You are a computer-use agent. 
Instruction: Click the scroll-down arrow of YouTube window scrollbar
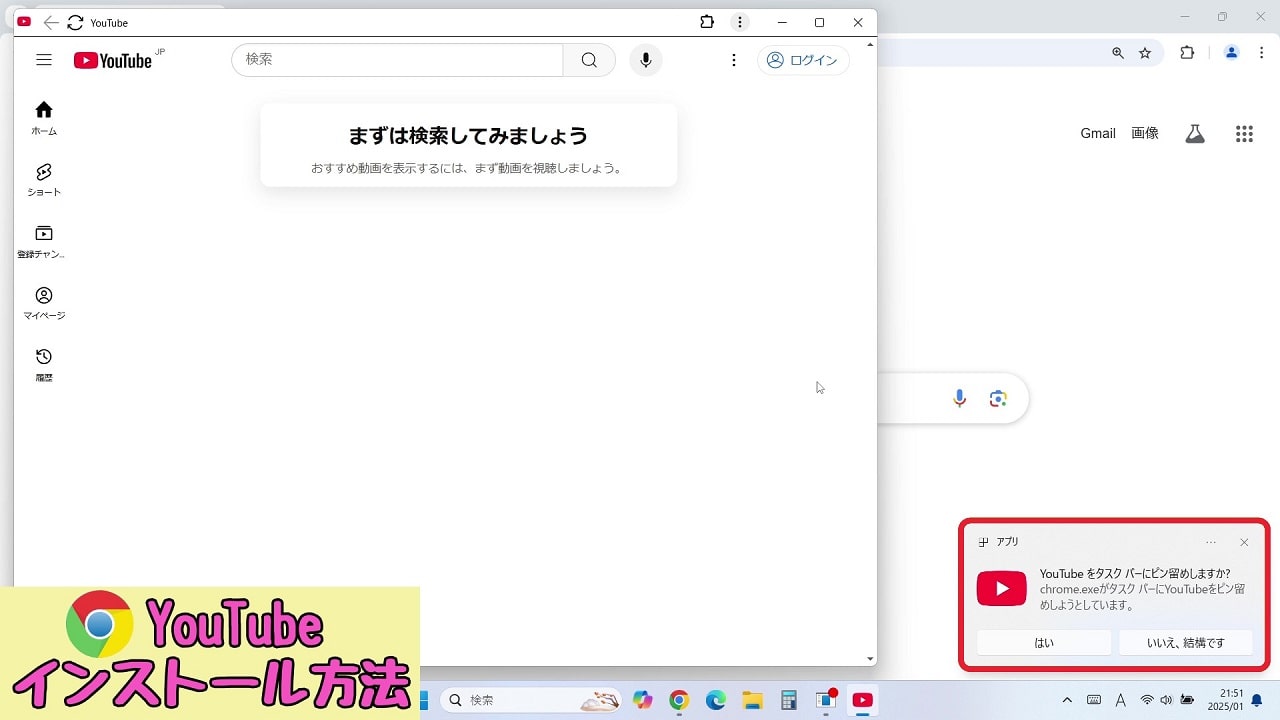coord(870,659)
